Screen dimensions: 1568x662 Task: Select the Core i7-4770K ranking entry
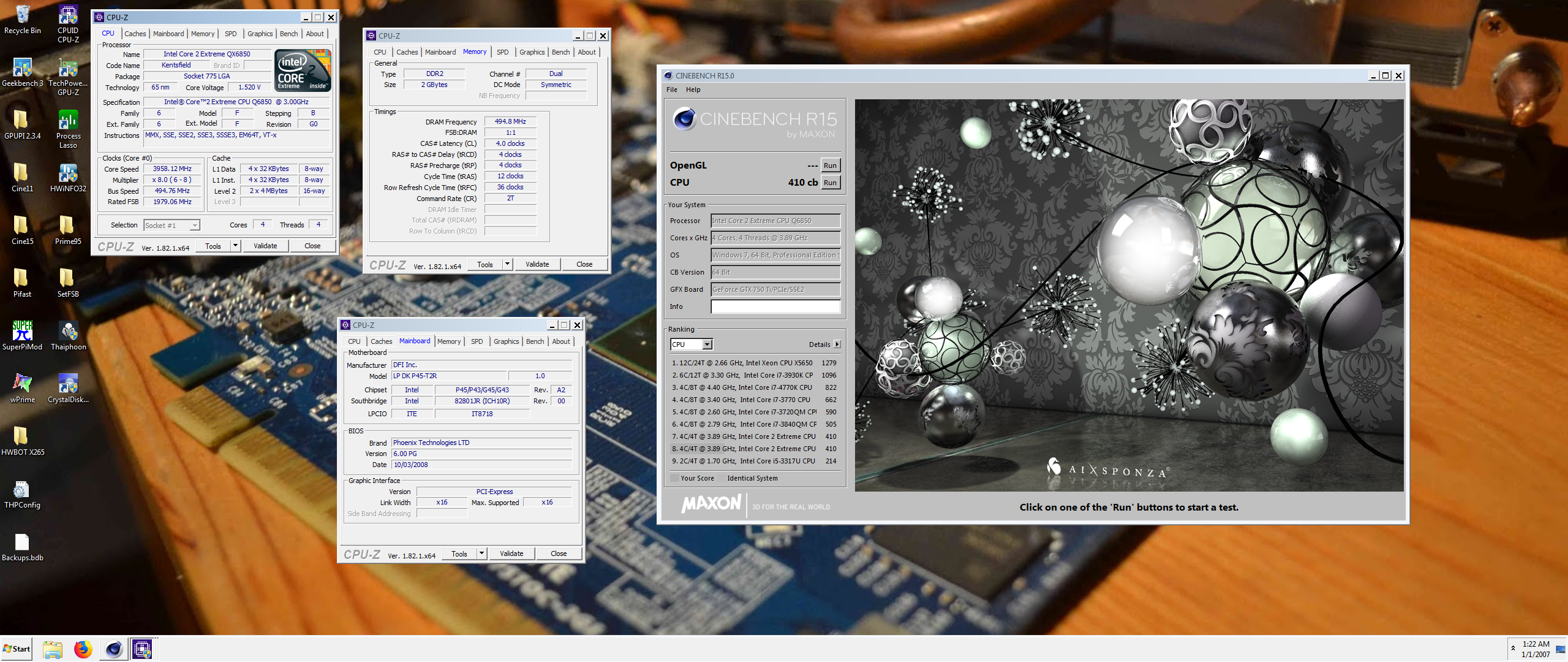point(755,387)
